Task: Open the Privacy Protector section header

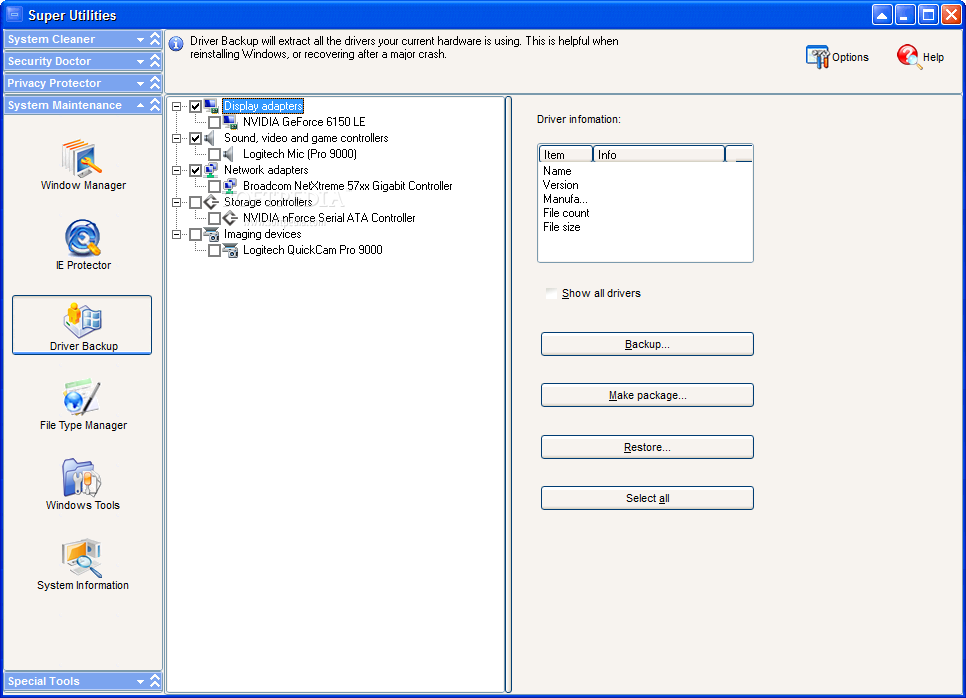Action: pyautogui.click(x=83, y=83)
